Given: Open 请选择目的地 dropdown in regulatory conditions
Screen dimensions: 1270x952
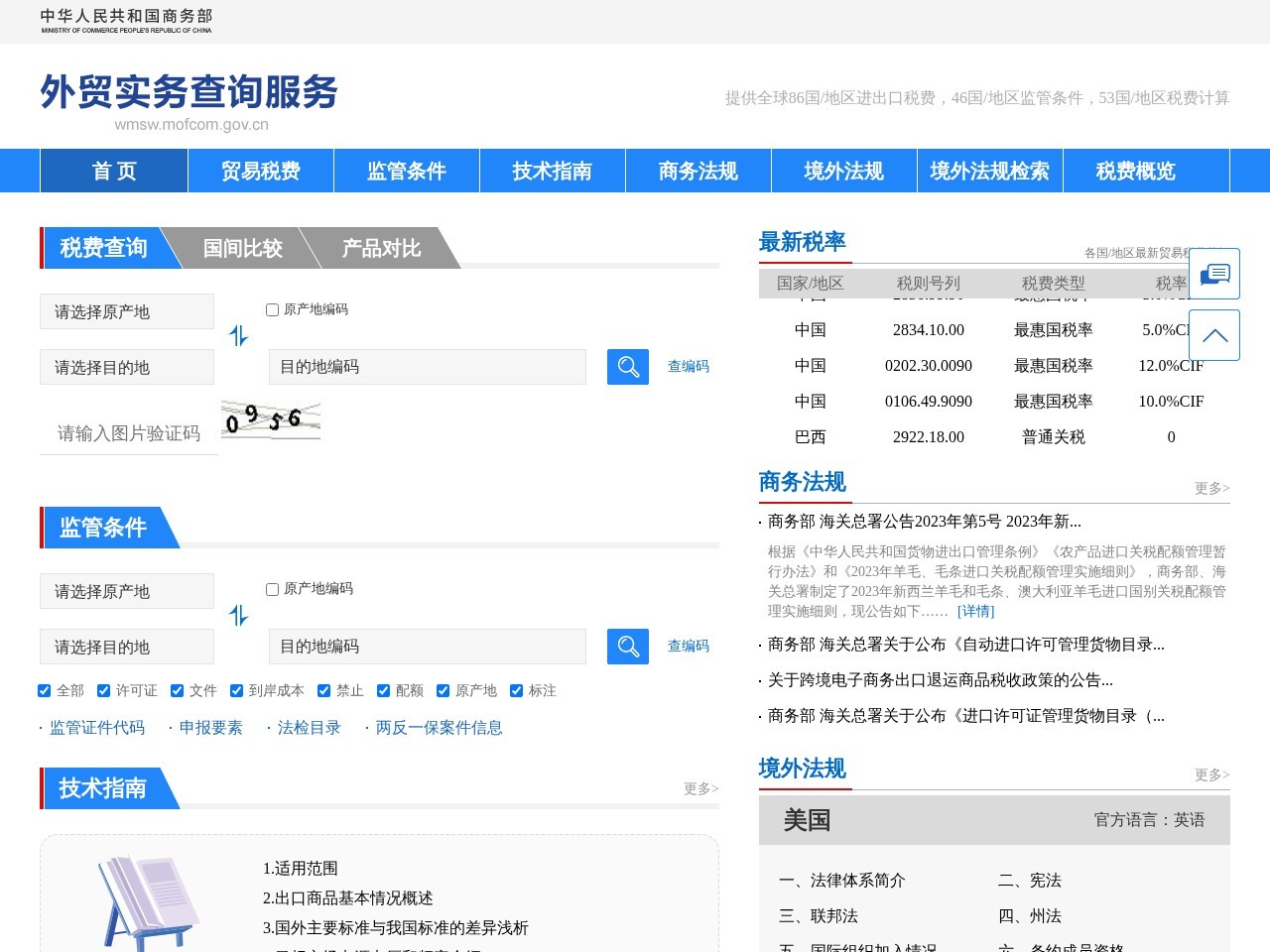Looking at the screenshot, I should [x=127, y=647].
